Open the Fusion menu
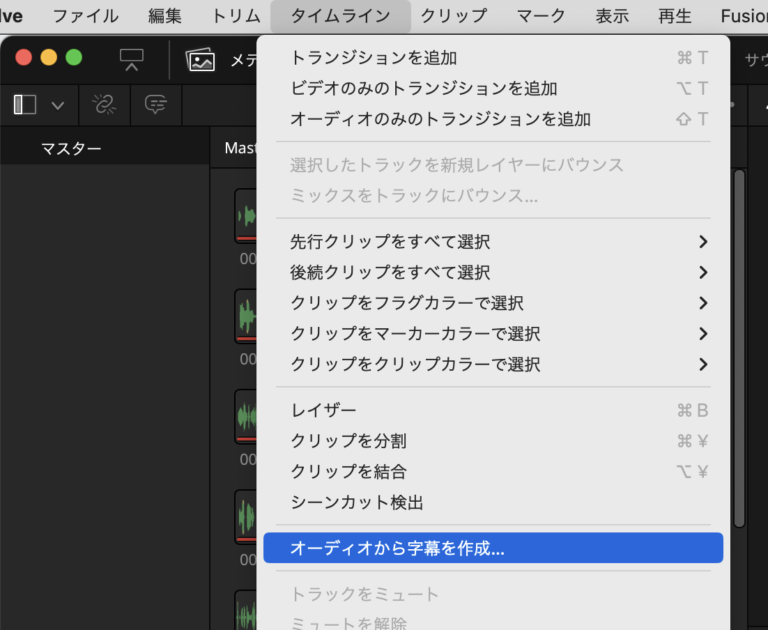The image size is (768, 630). [x=744, y=16]
